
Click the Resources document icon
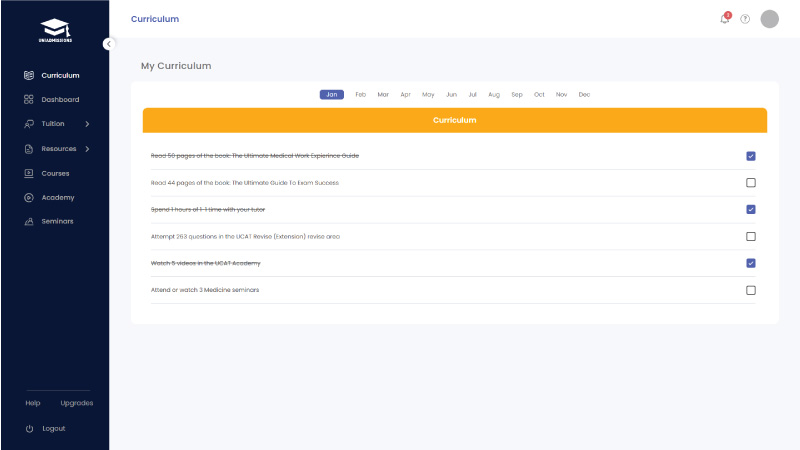[x=29, y=149]
